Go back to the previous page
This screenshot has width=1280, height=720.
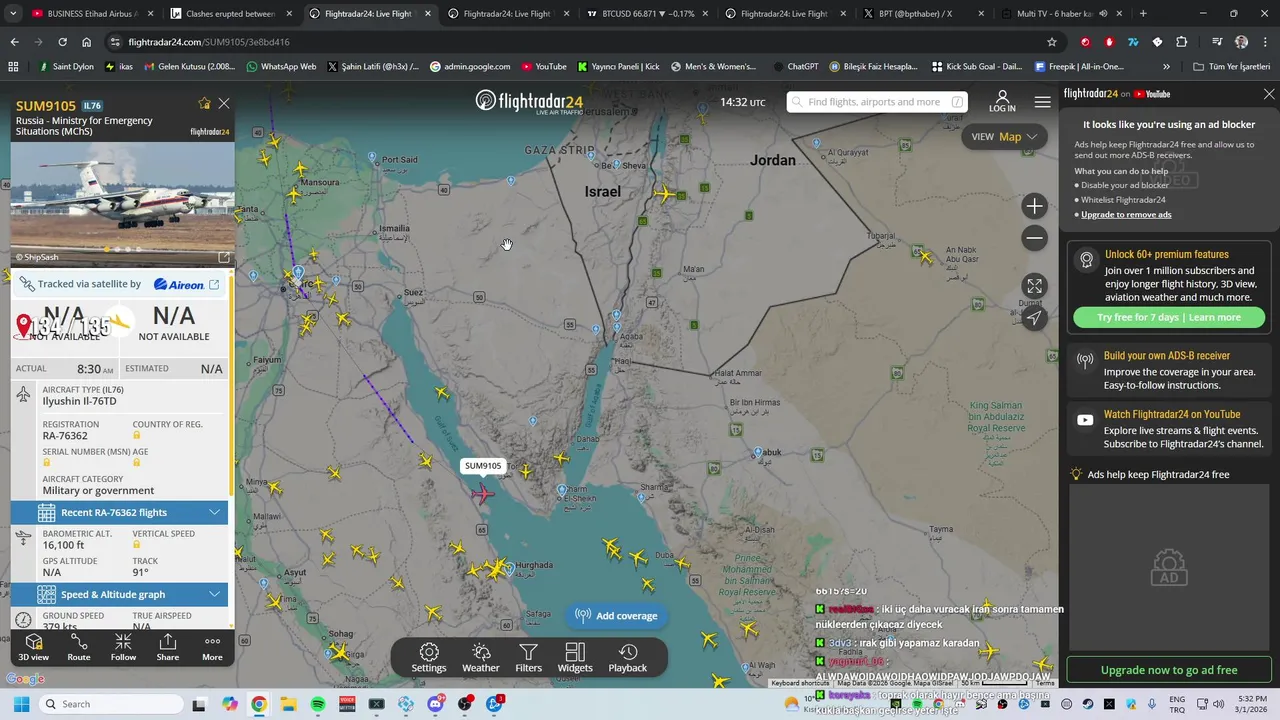click(x=14, y=42)
